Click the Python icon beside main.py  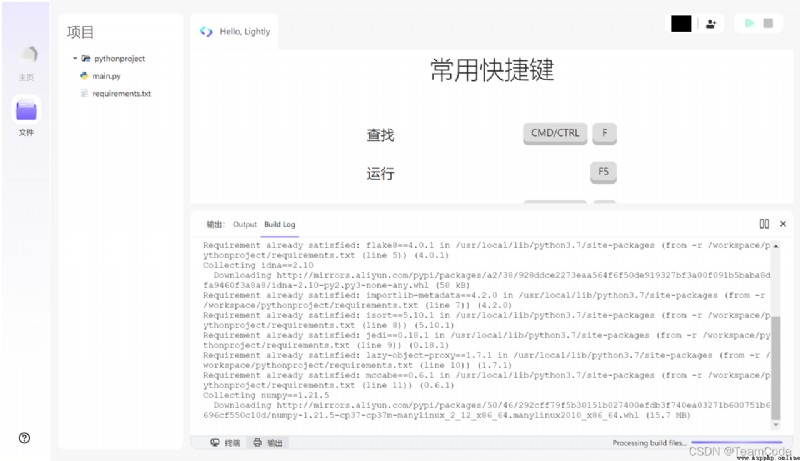[x=84, y=75]
